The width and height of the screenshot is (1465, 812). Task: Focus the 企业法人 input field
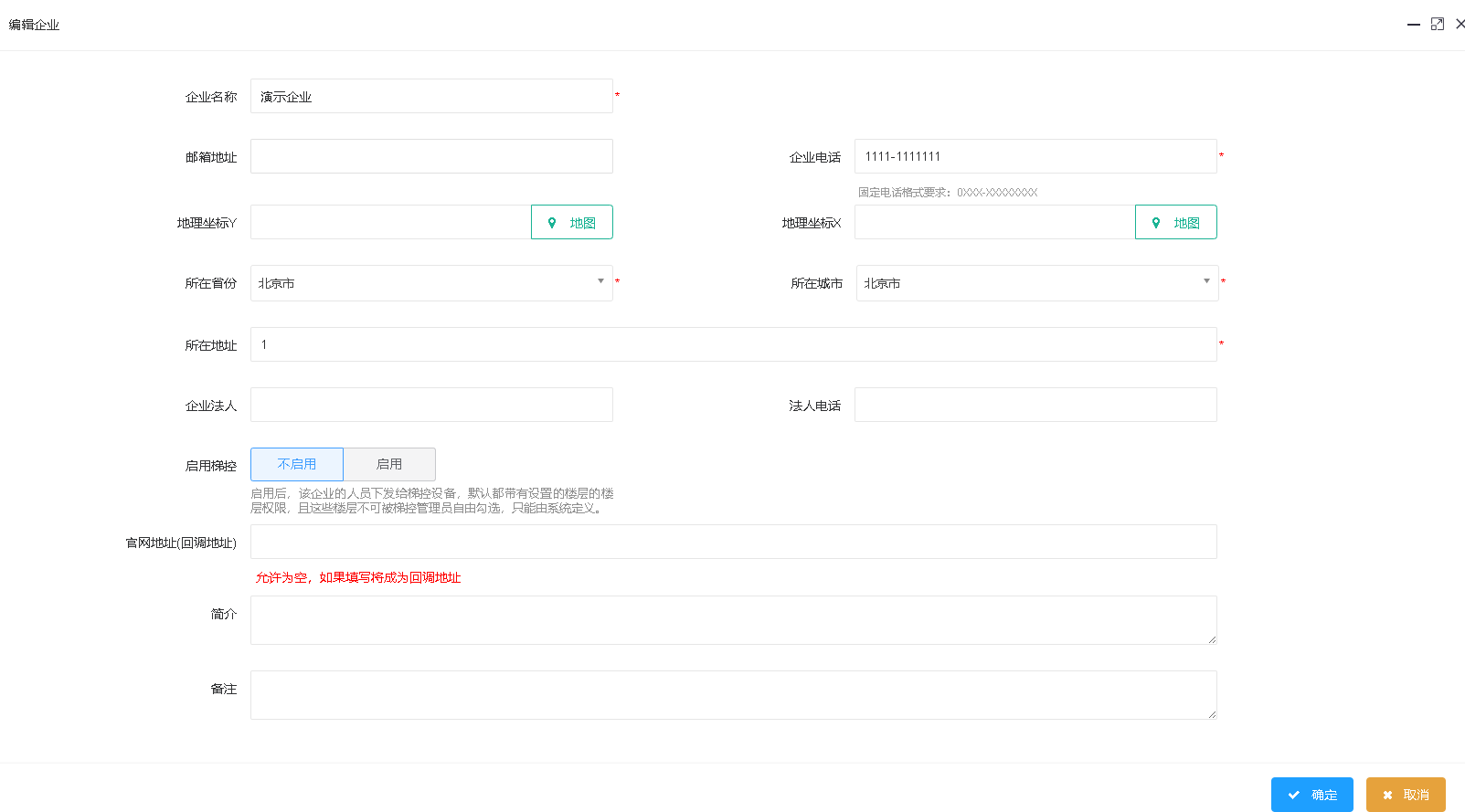431,405
